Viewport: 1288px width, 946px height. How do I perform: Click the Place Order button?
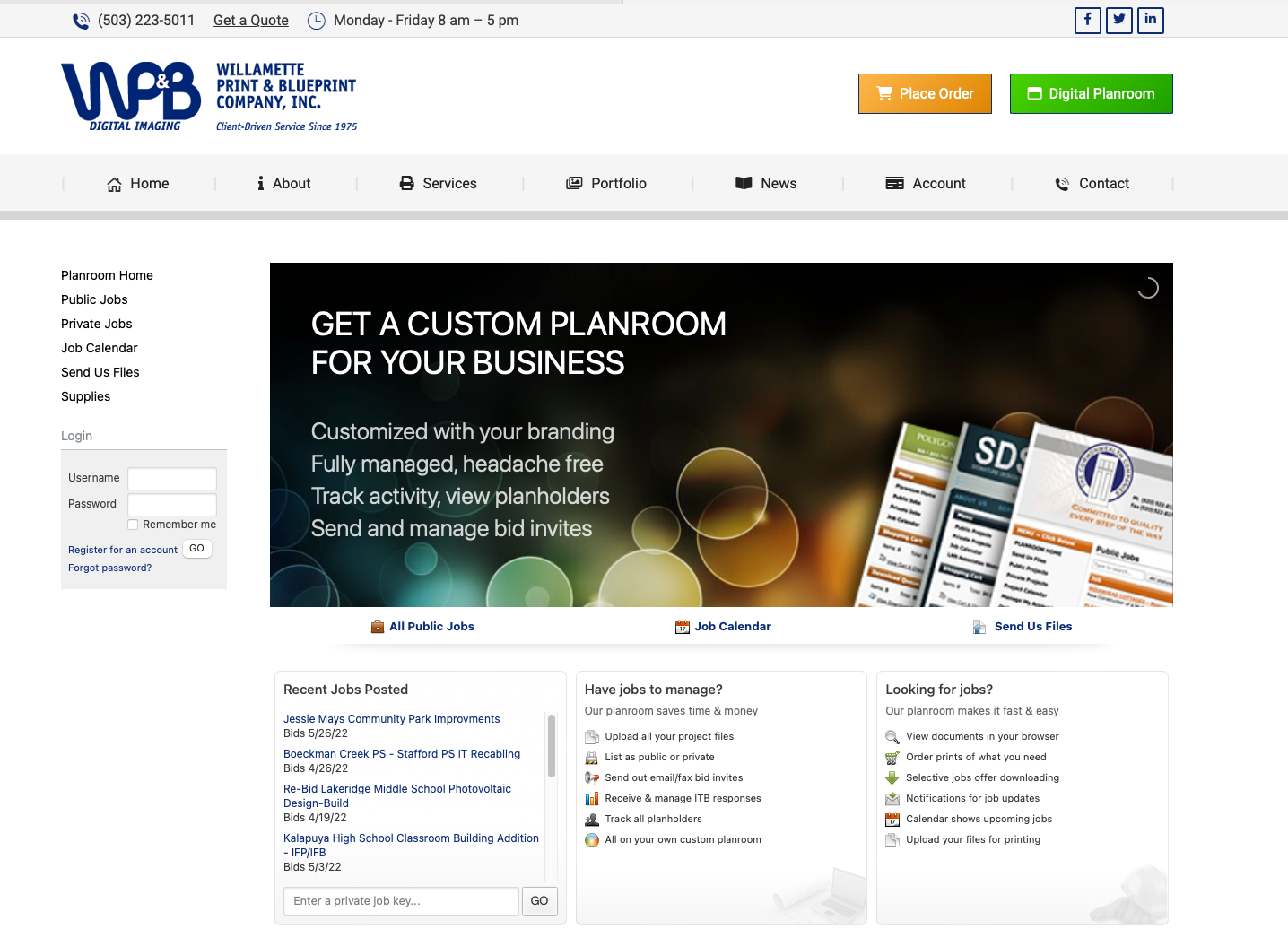tap(925, 94)
